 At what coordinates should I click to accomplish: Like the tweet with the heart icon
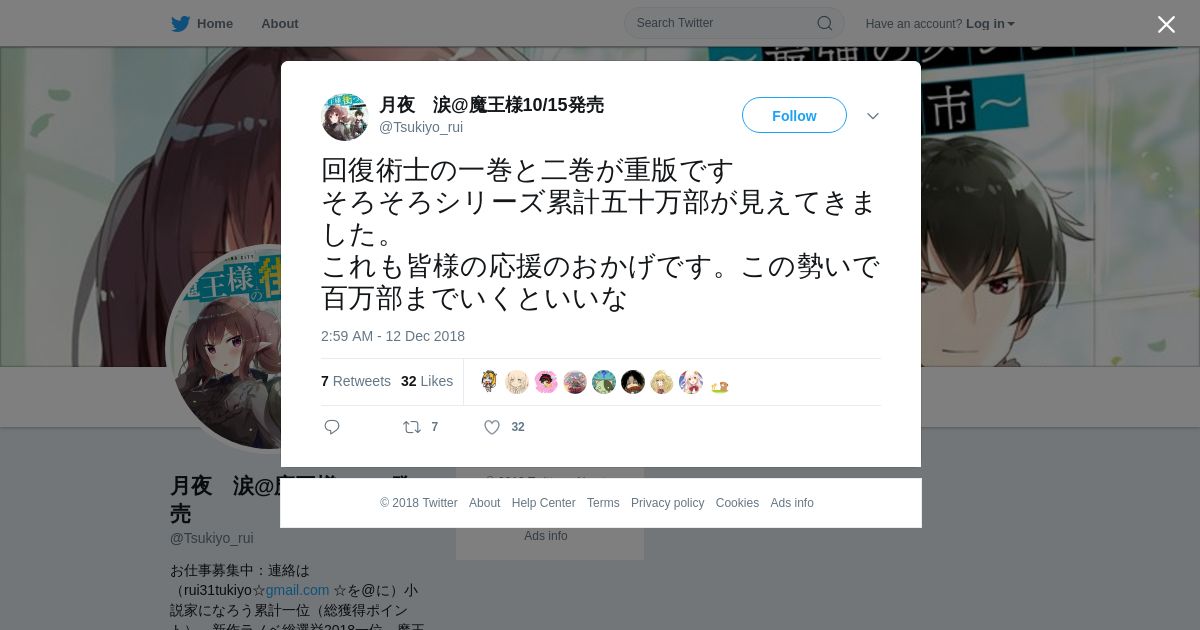pos(492,427)
